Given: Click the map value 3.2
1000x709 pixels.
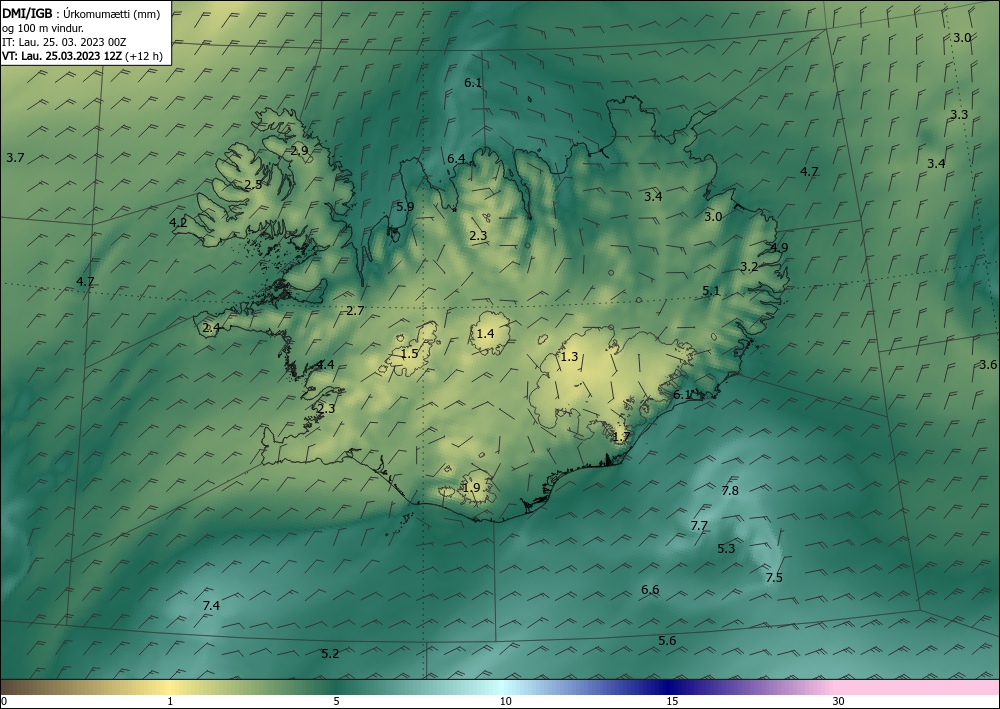Looking at the screenshot, I should coord(749,267).
